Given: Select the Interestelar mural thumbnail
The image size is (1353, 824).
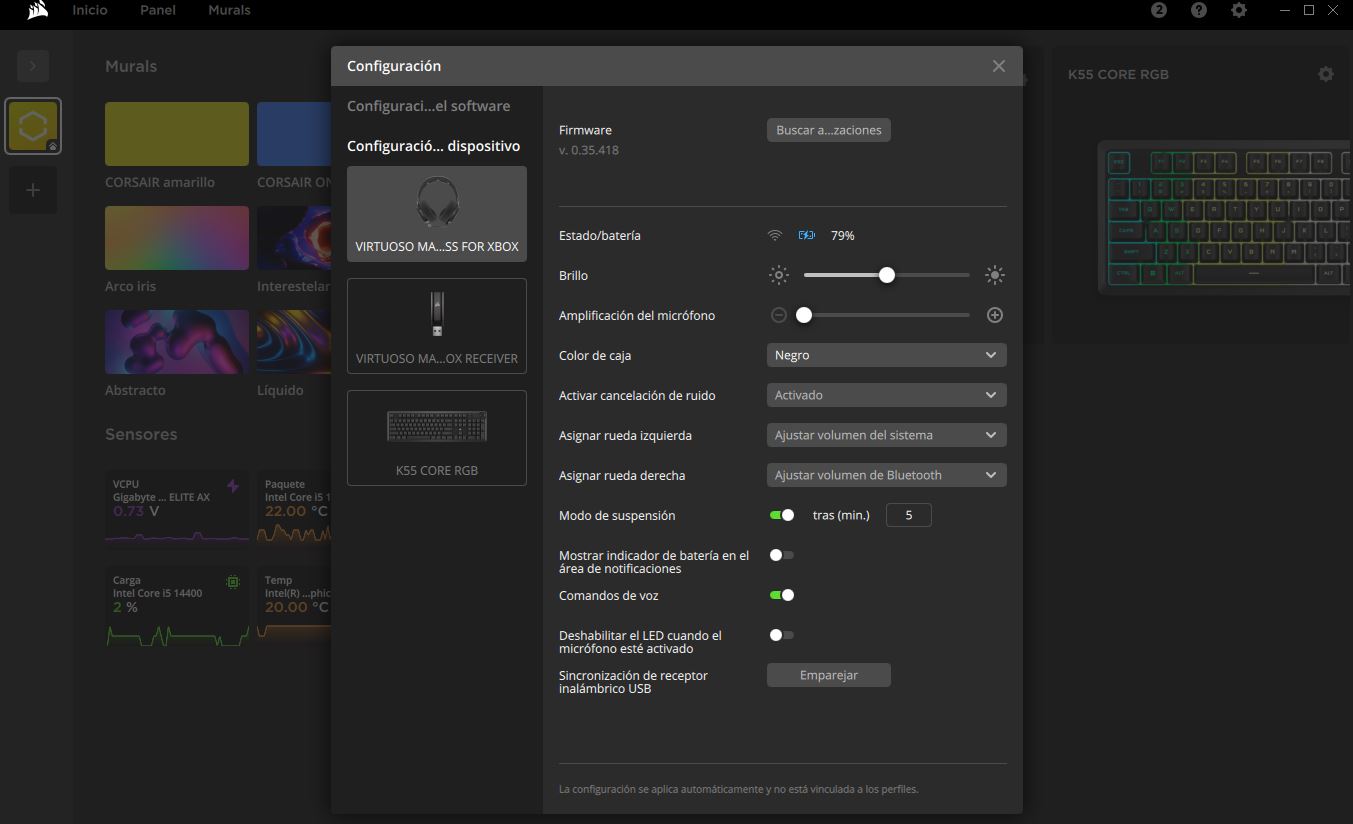Looking at the screenshot, I should pyautogui.click(x=294, y=238).
